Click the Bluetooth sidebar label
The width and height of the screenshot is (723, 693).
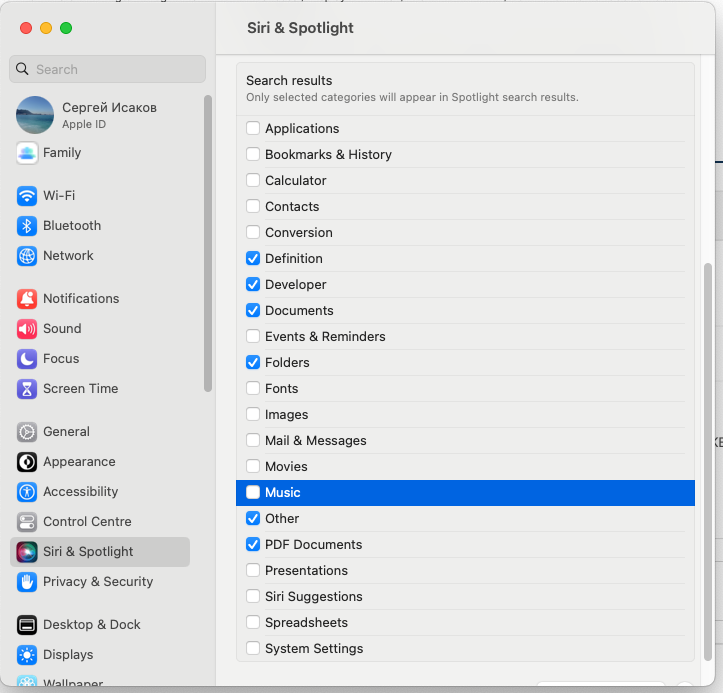(x=72, y=225)
